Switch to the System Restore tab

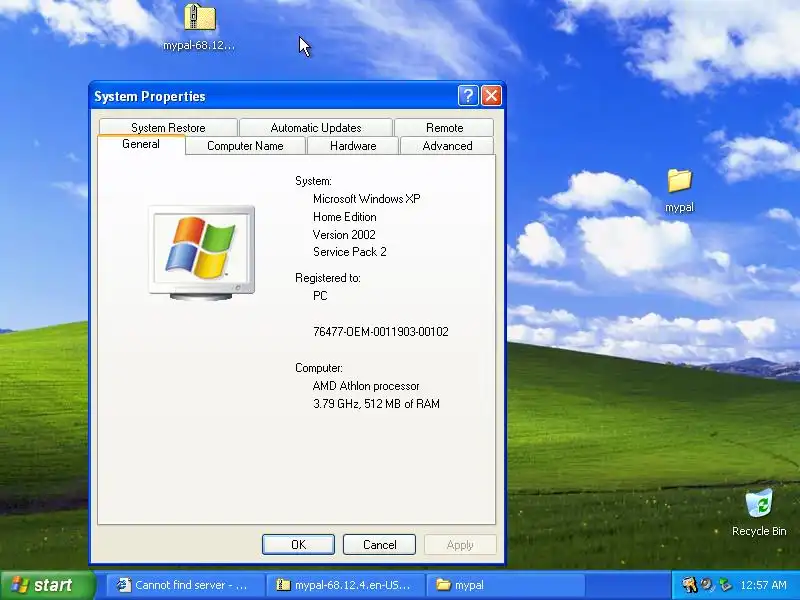[x=168, y=127]
